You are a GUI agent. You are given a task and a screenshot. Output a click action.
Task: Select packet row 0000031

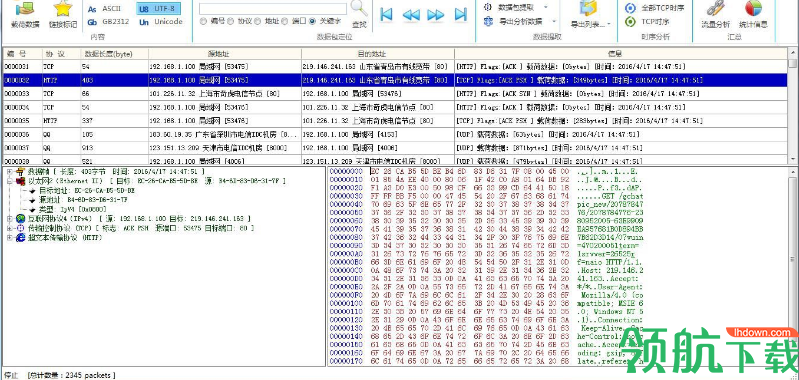tap(395, 66)
